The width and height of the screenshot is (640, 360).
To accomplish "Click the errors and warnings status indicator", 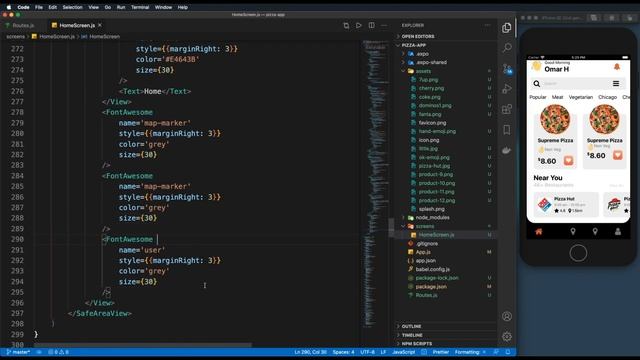I will (x=58, y=352).
